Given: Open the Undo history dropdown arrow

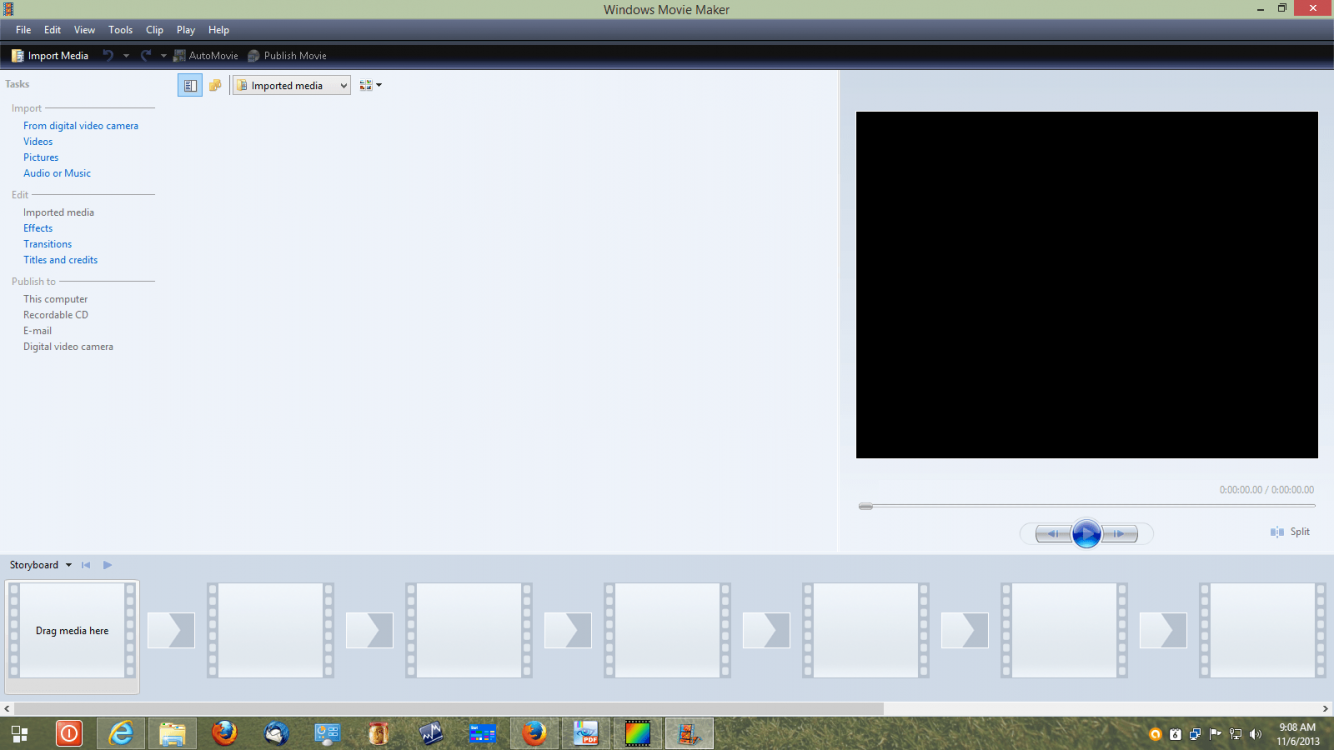Looking at the screenshot, I should 126,56.
